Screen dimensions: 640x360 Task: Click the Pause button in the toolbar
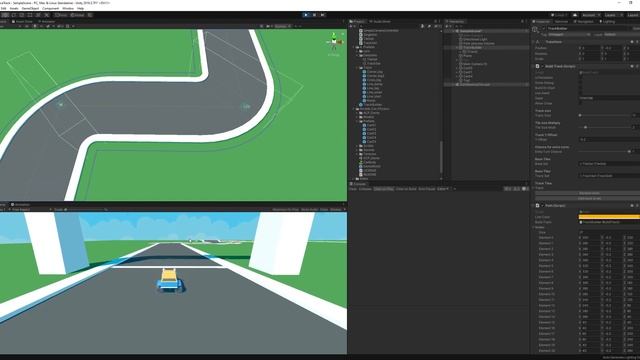(x=314, y=15)
